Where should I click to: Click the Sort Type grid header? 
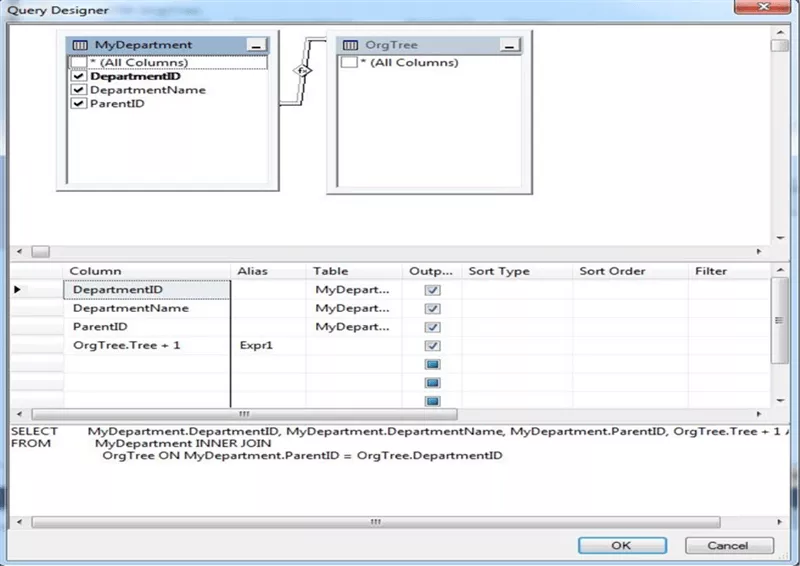(x=517, y=271)
